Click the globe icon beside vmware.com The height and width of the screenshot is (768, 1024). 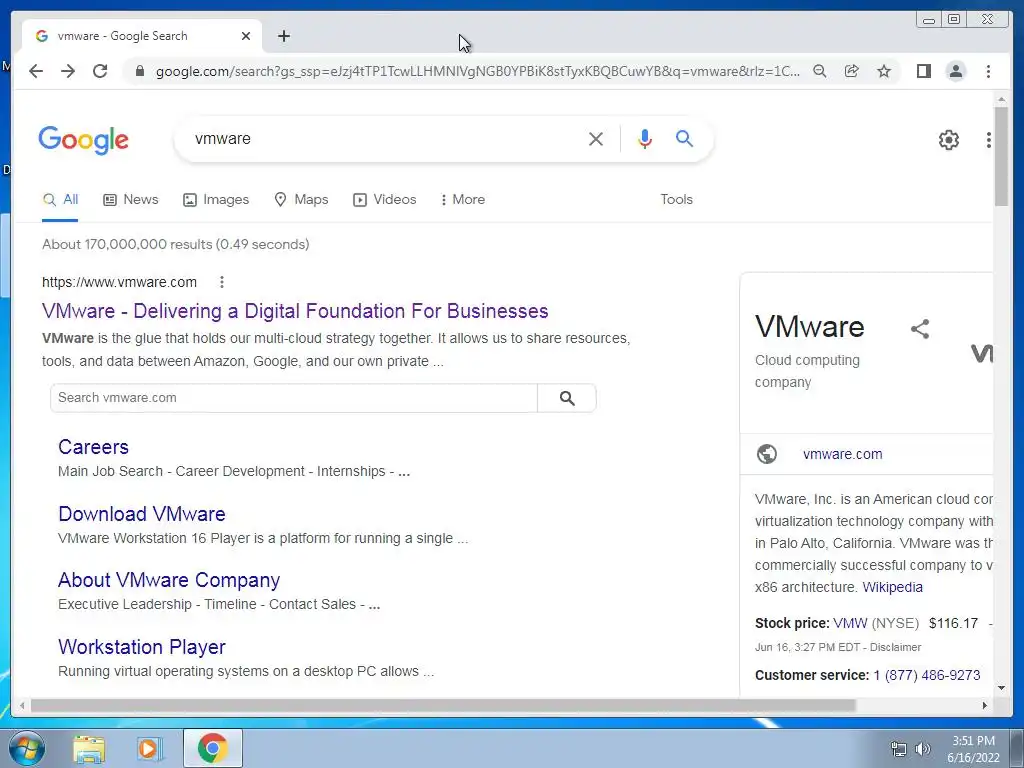pyautogui.click(x=767, y=454)
